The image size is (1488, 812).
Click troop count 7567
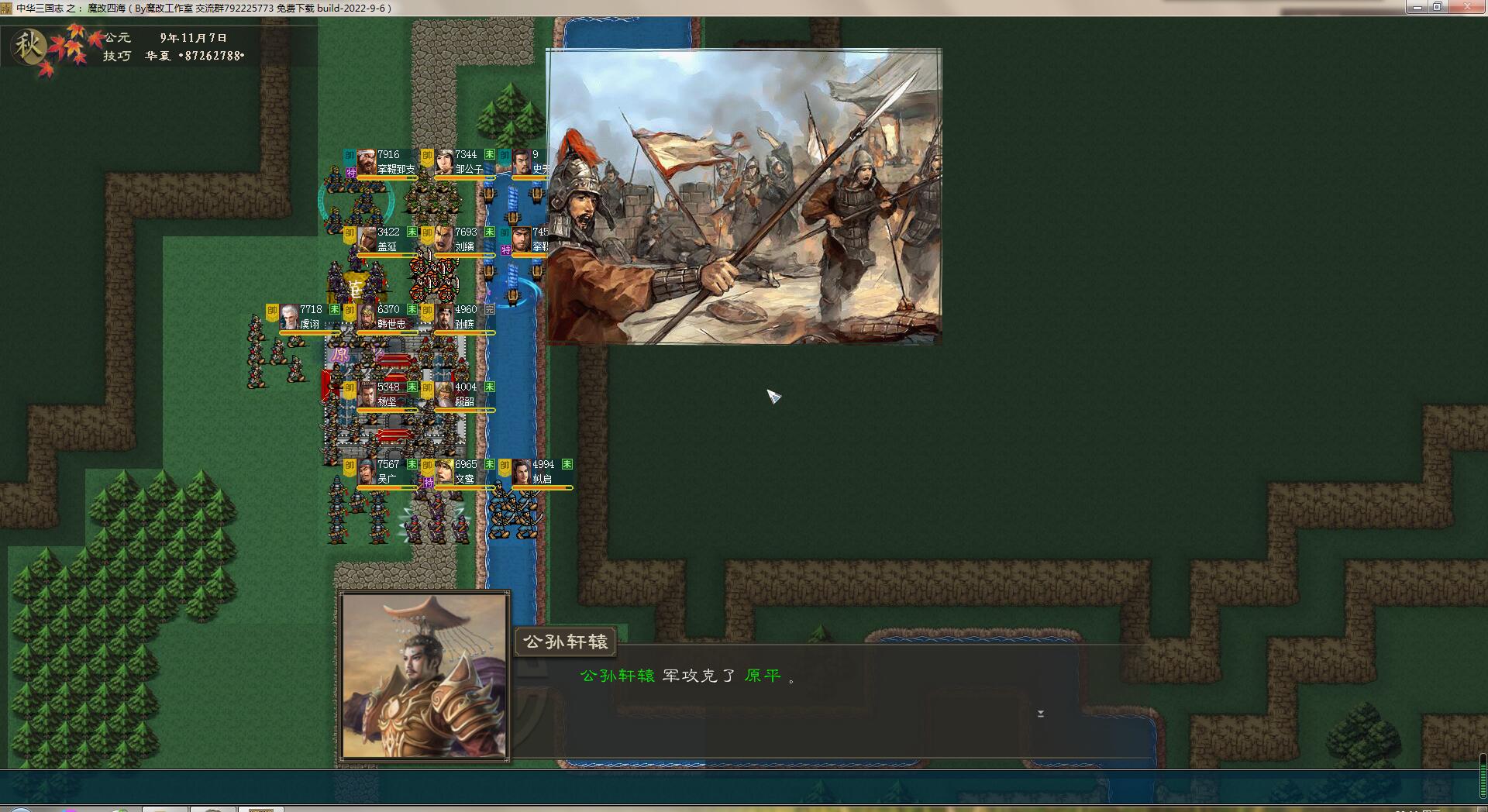point(388,464)
